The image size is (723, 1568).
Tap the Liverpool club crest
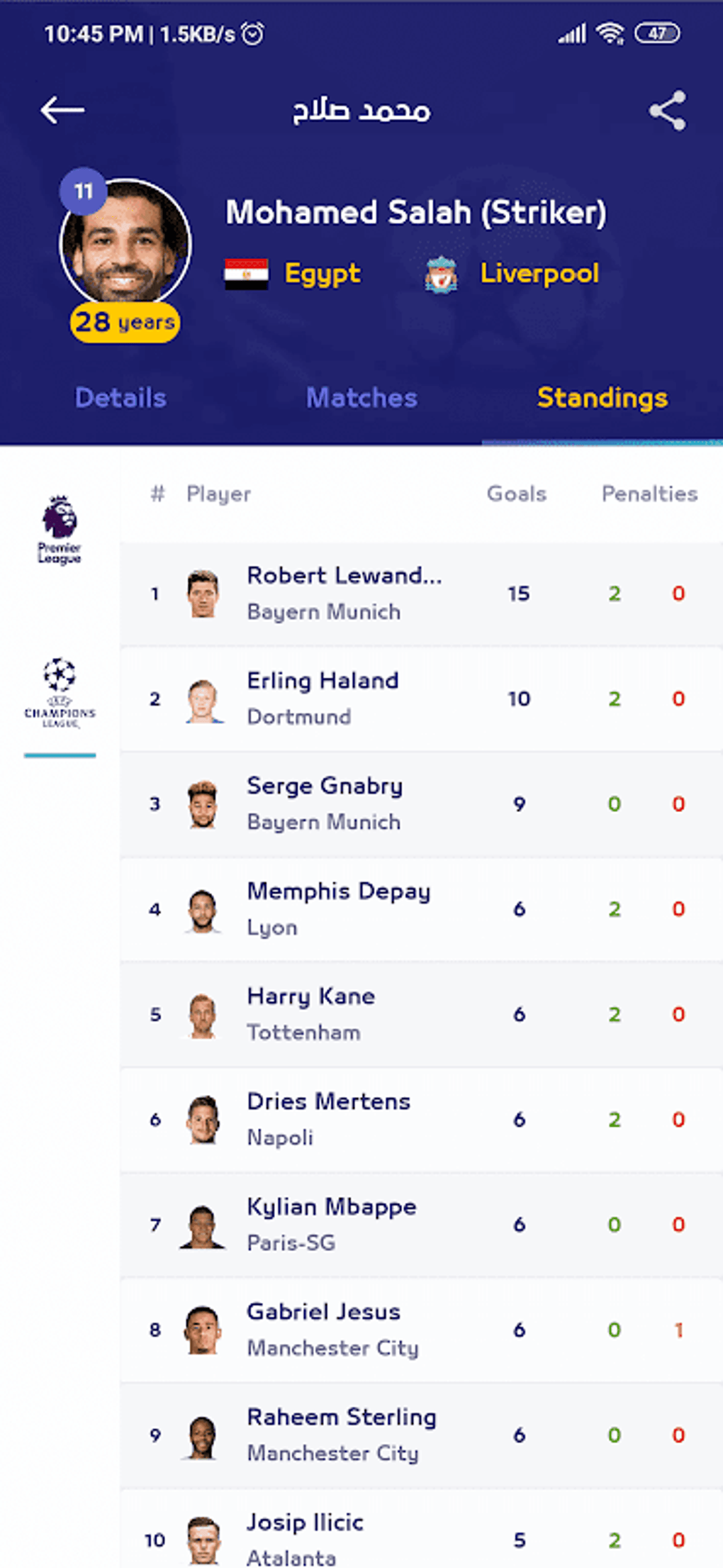(441, 273)
